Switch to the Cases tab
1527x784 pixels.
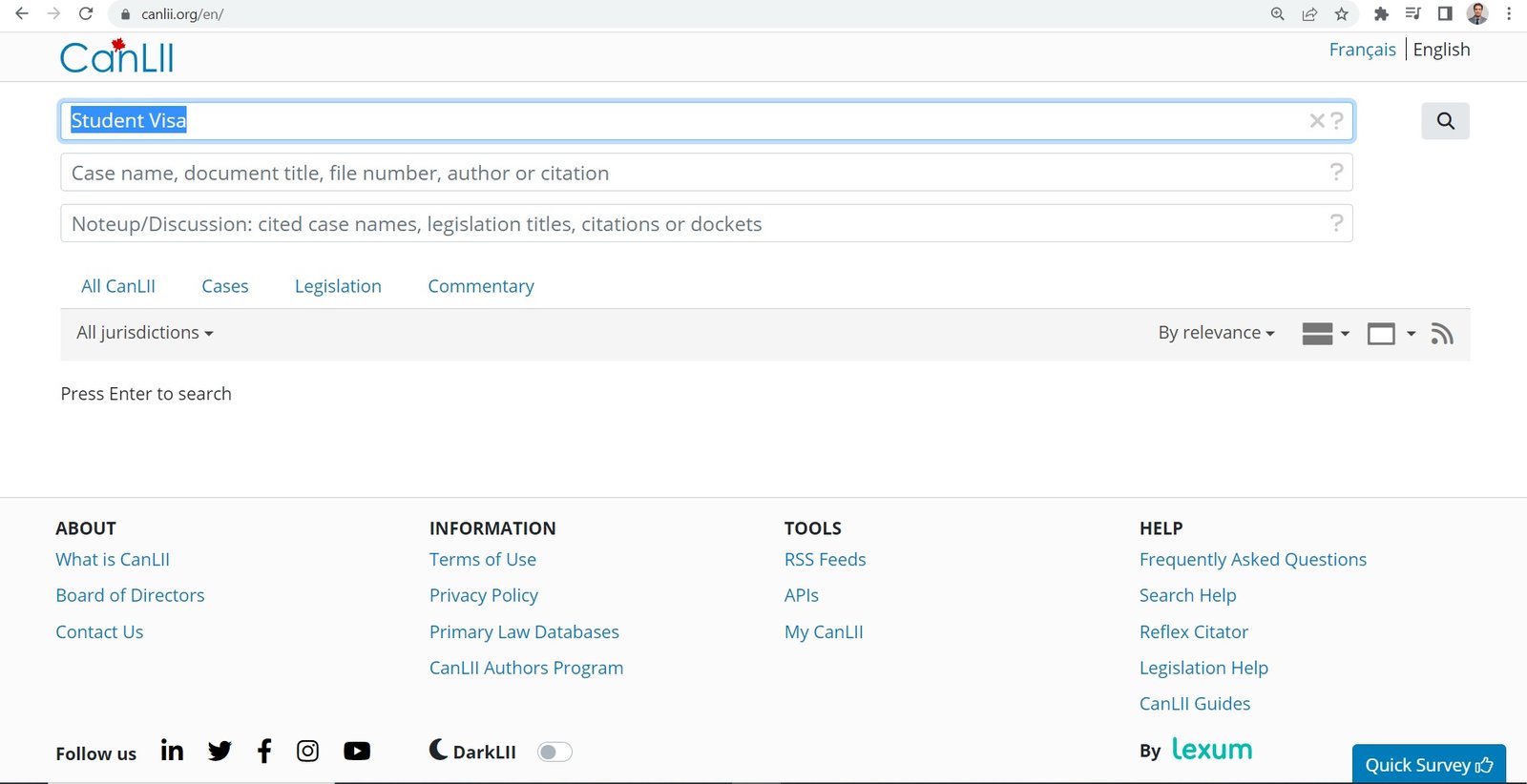click(225, 286)
